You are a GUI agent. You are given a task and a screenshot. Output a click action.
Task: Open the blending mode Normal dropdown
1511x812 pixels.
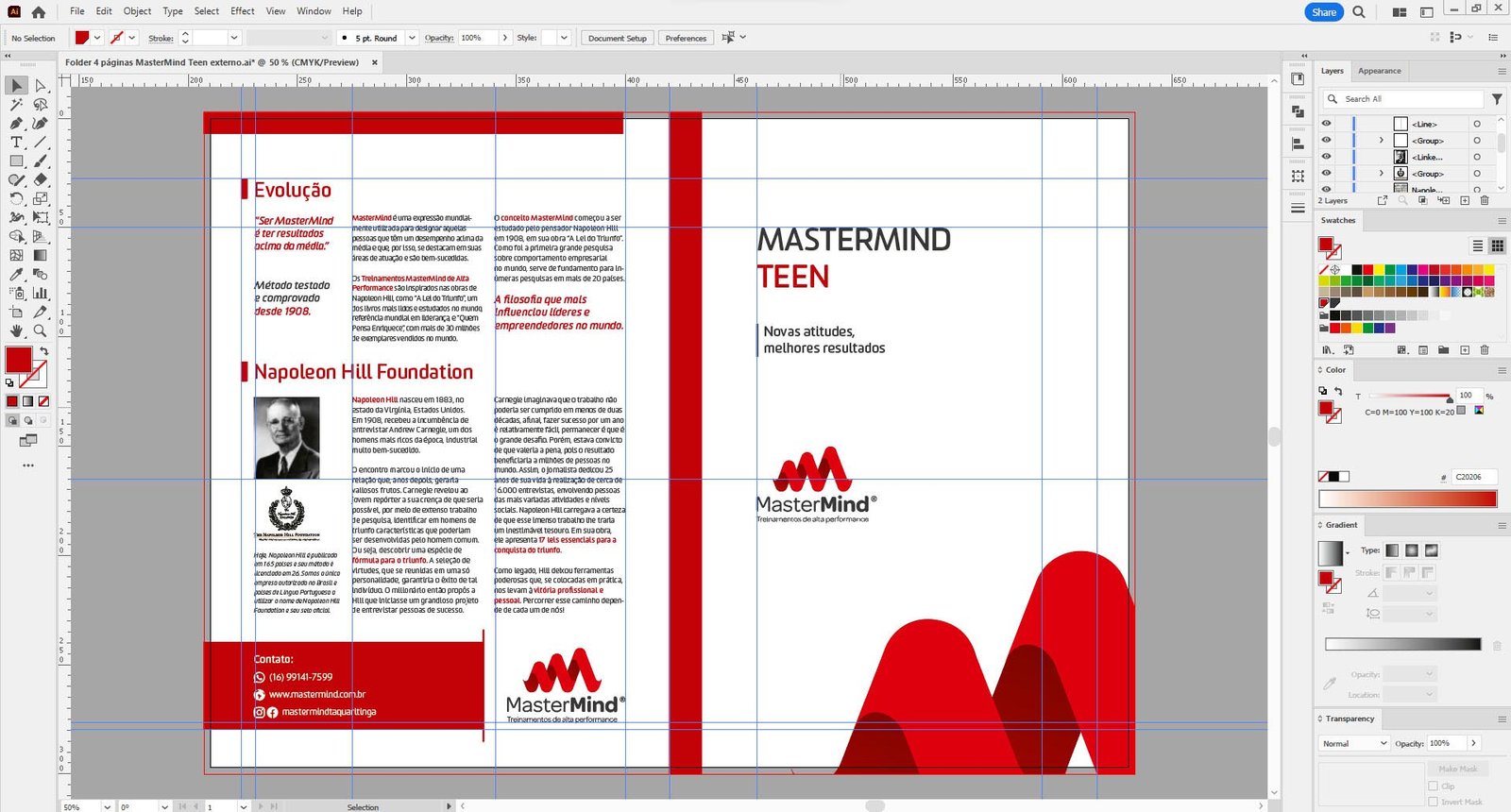pos(1354,743)
